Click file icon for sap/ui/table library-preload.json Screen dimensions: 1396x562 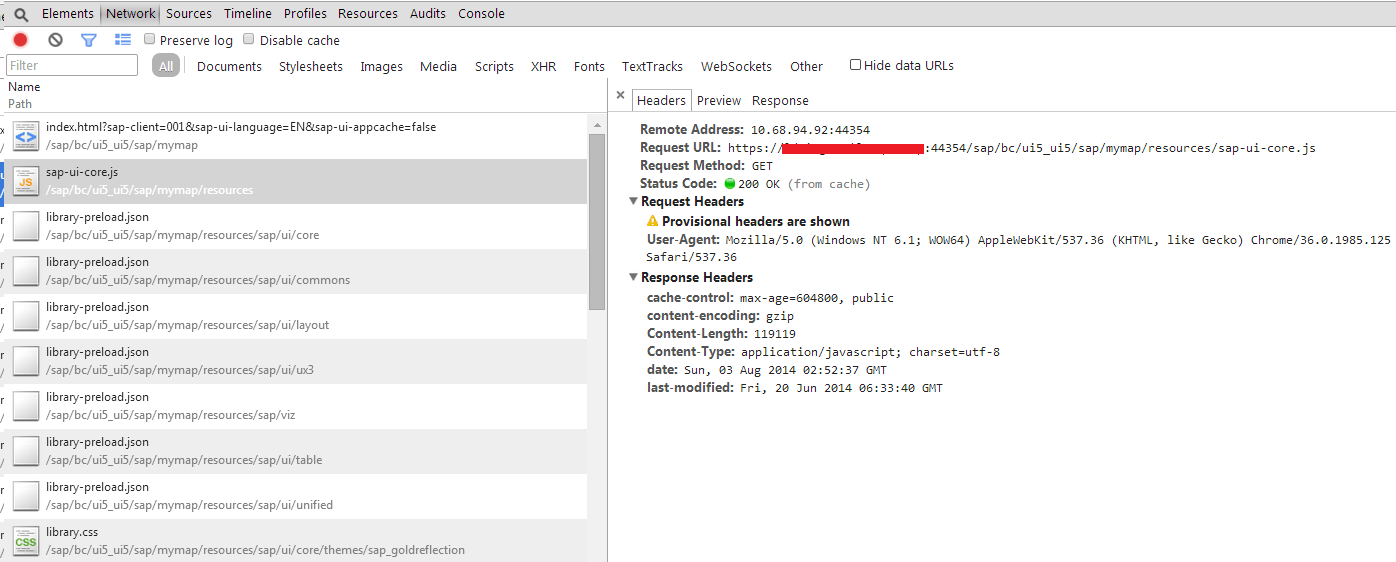[x=26, y=450]
